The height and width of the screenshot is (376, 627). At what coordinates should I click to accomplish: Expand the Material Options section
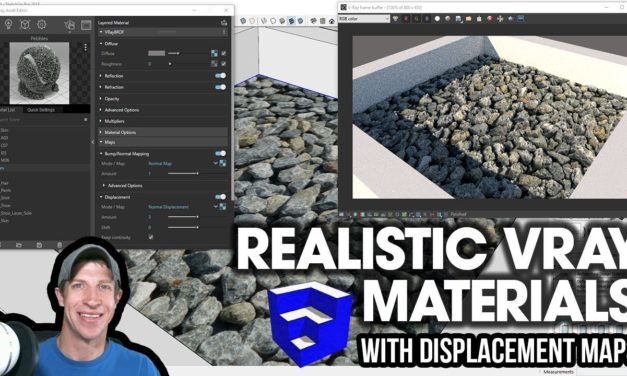click(x=101, y=132)
